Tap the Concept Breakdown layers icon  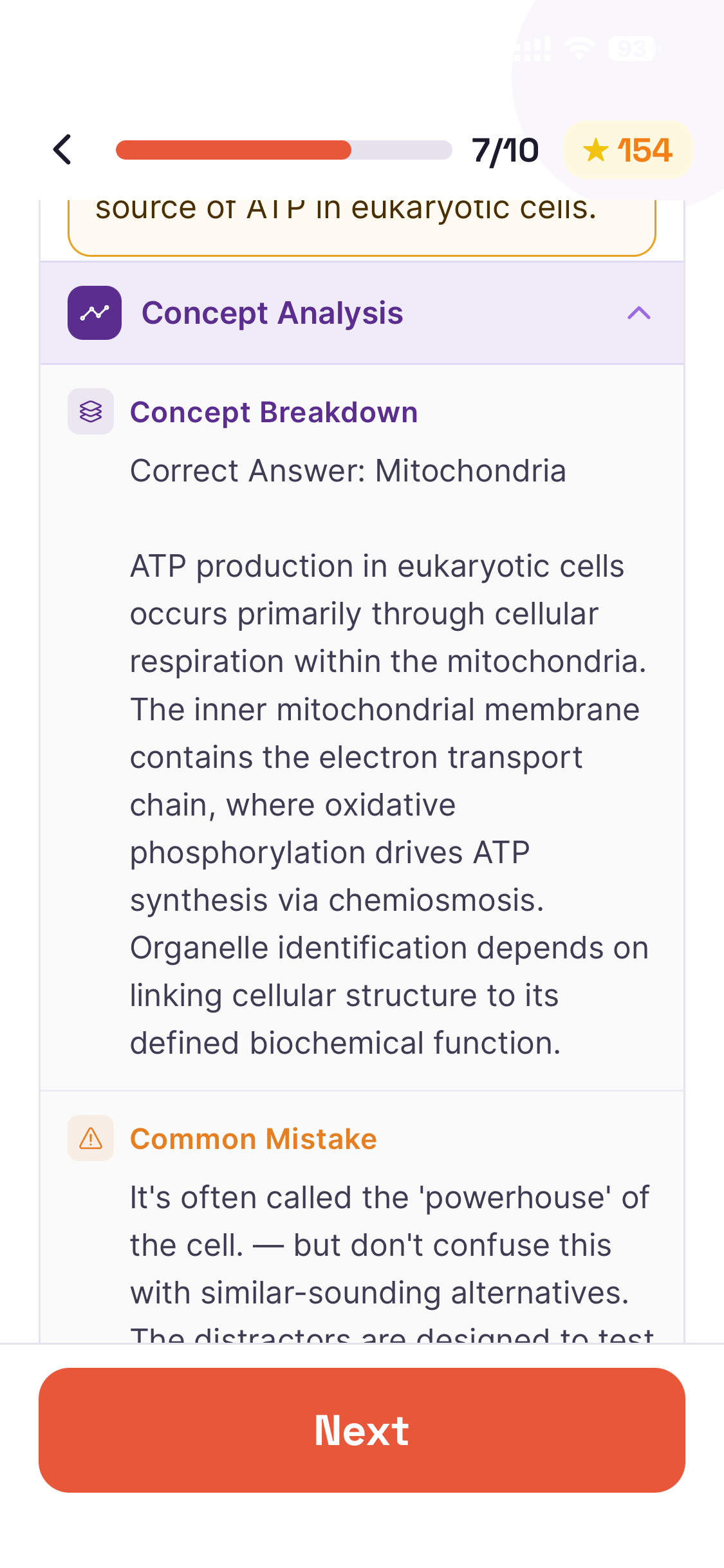click(x=91, y=411)
